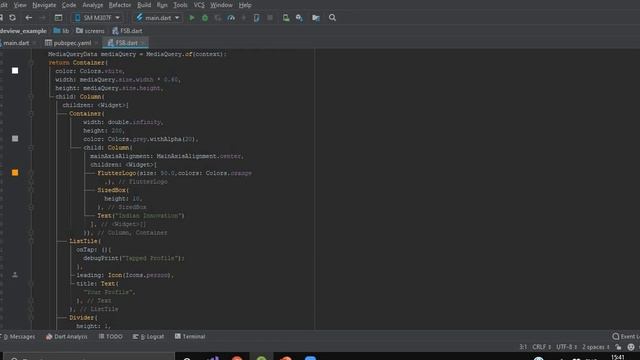Change CRLF line separator in the status bar
The image size is (640, 360).
542,347
